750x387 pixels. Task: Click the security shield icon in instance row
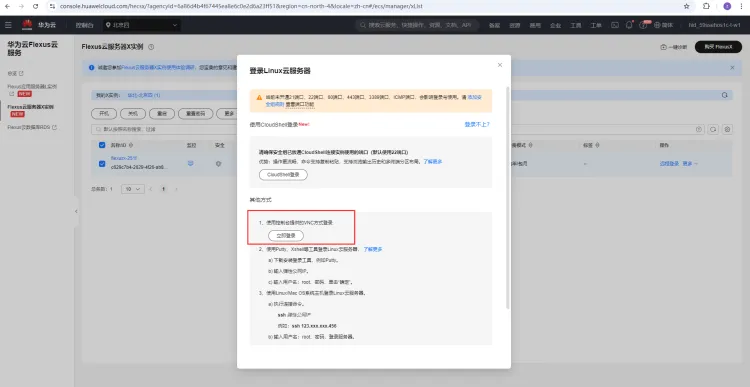219,164
